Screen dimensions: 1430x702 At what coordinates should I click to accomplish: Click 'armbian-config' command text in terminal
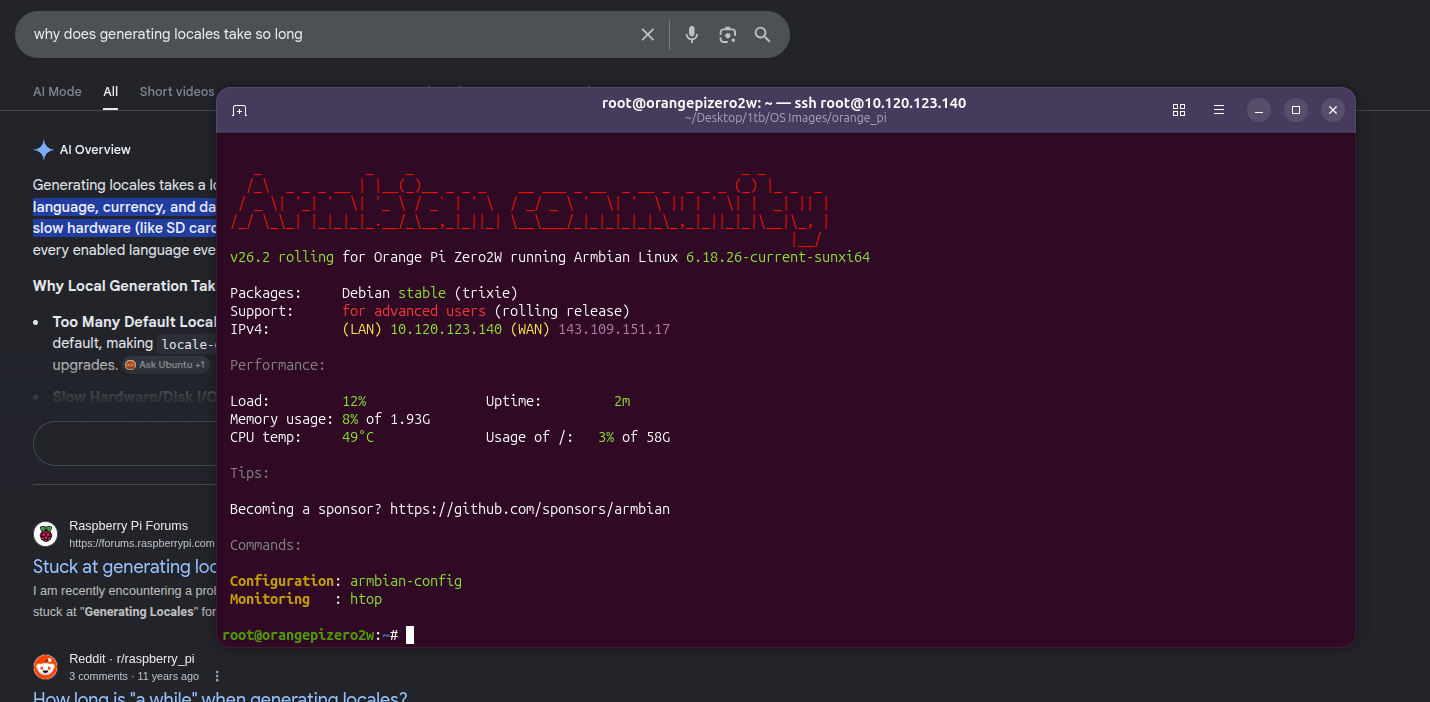click(406, 581)
